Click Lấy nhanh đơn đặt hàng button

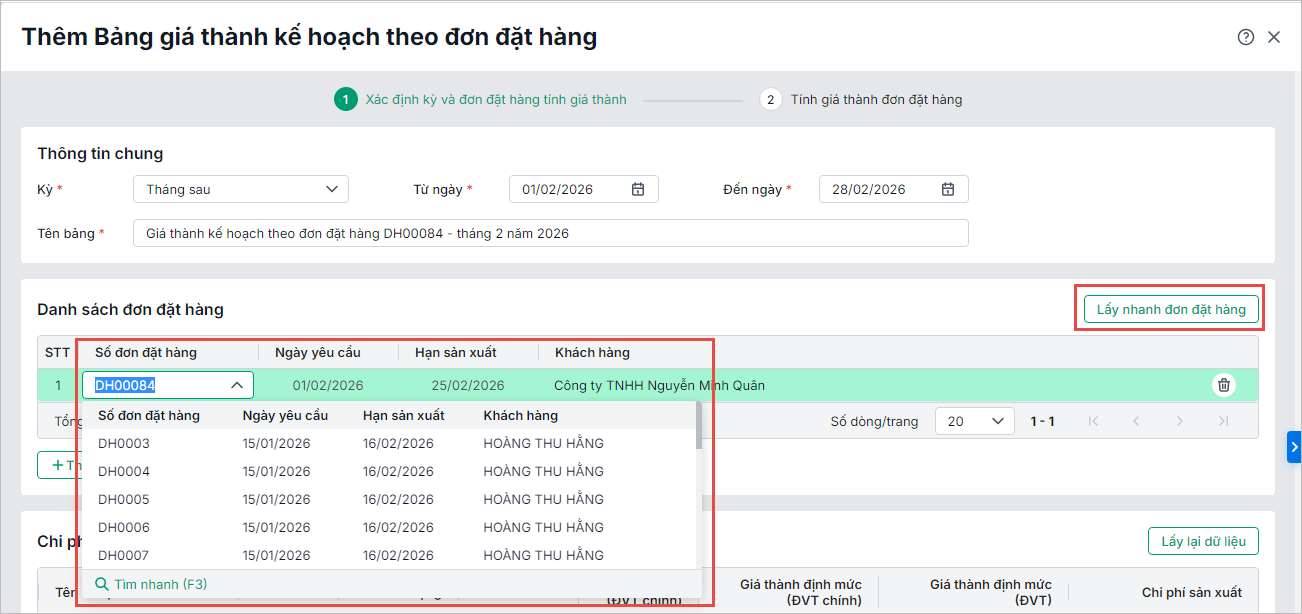(x=1171, y=309)
